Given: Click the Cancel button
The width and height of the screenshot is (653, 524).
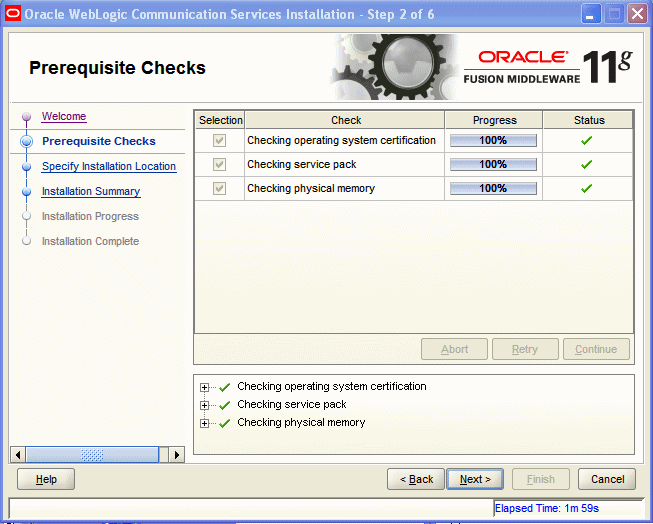Looking at the screenshot, I should (607, 479).
